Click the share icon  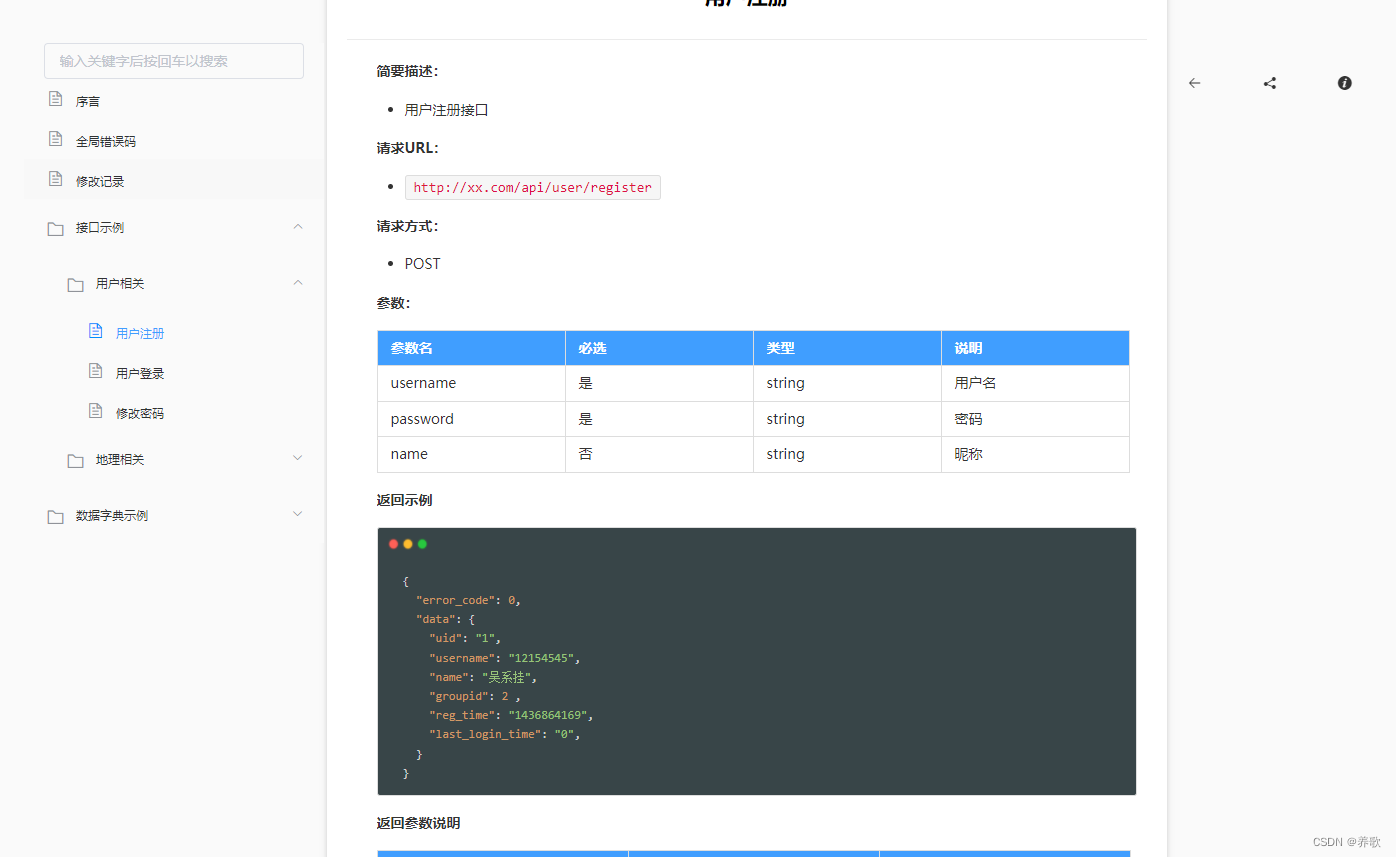point(1270,83)
